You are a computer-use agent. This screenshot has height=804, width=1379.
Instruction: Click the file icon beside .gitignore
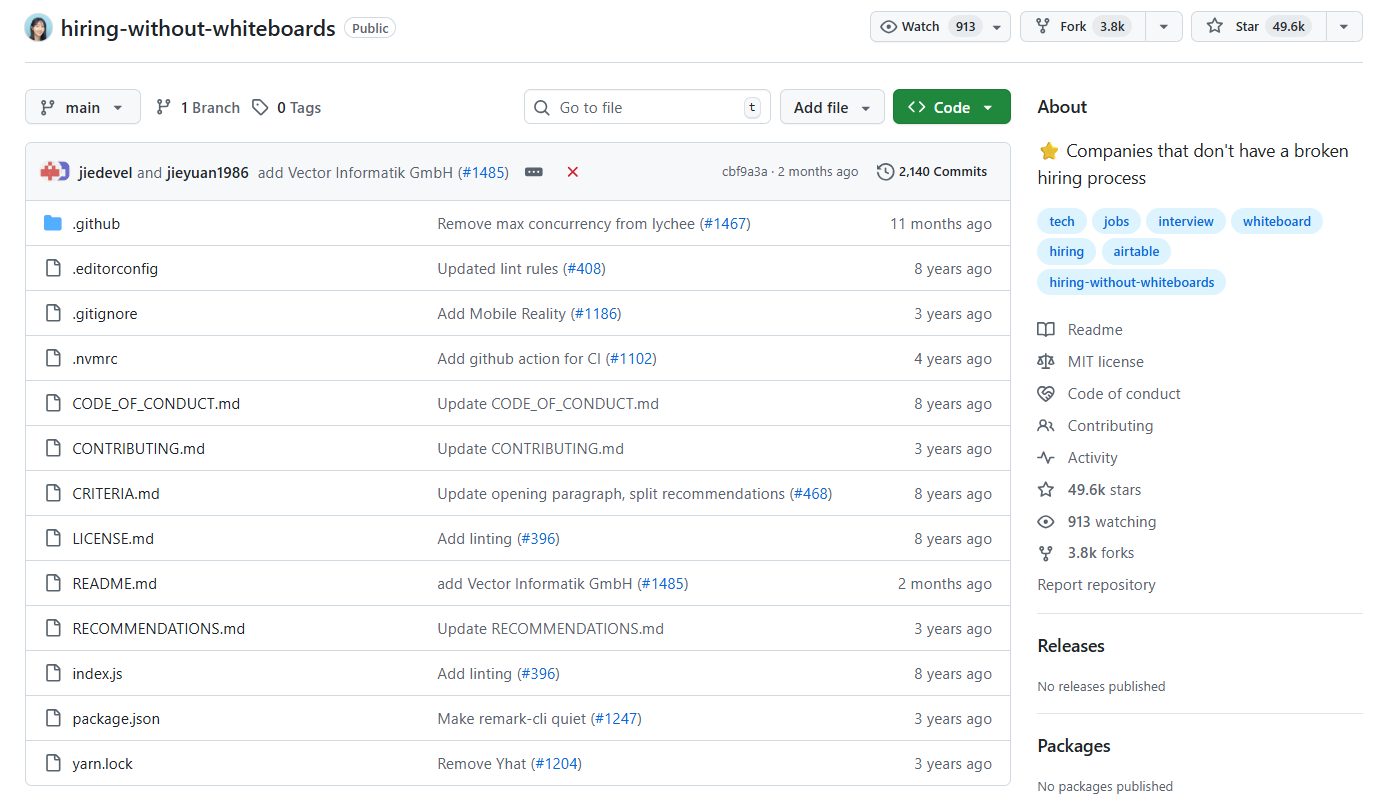point(53,313)
